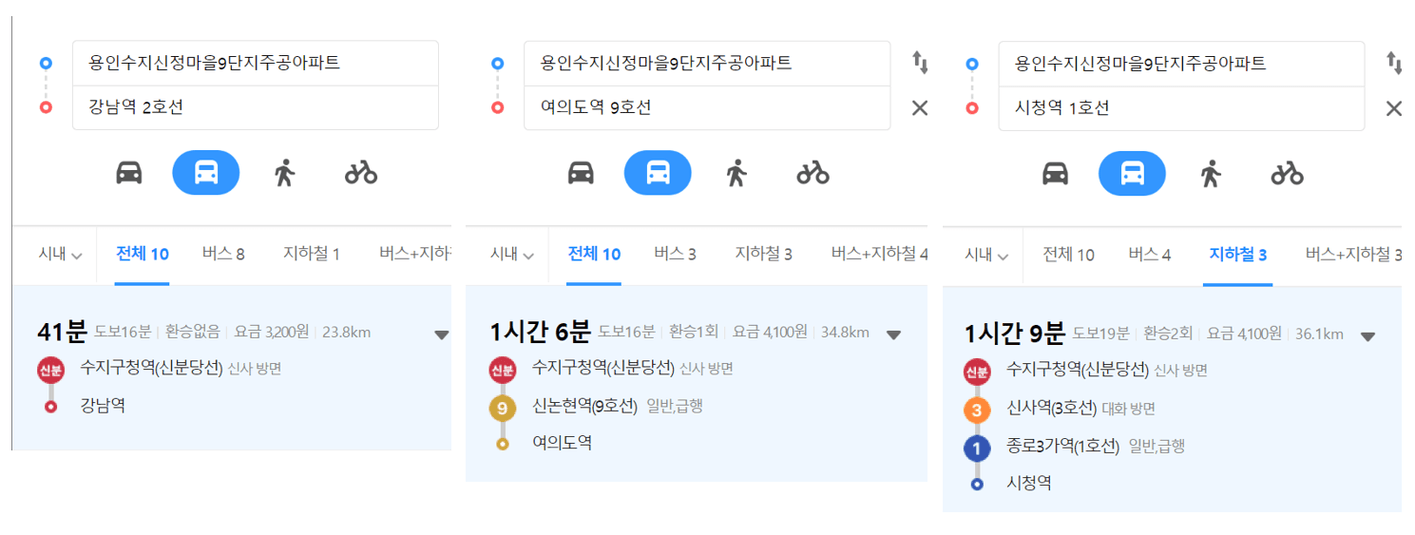Select bicycle mode in the 강남역 panel
This screenshot has width=1415, height=535.
coord(361,173)
